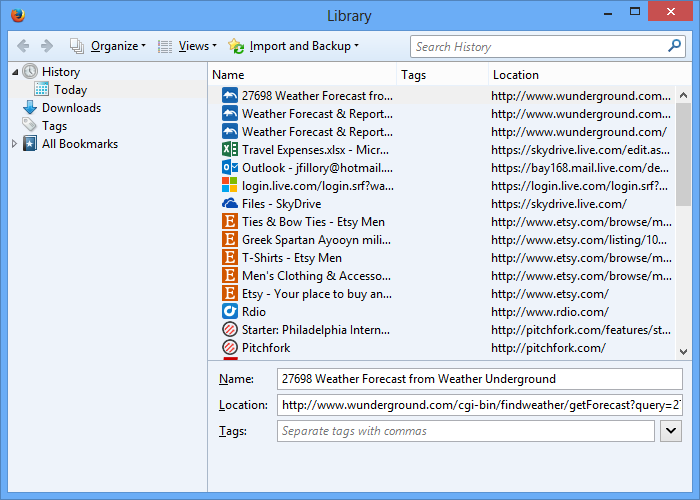Click the history list scroll-up arrow
The image size is (700, 500).
point(683,95)
